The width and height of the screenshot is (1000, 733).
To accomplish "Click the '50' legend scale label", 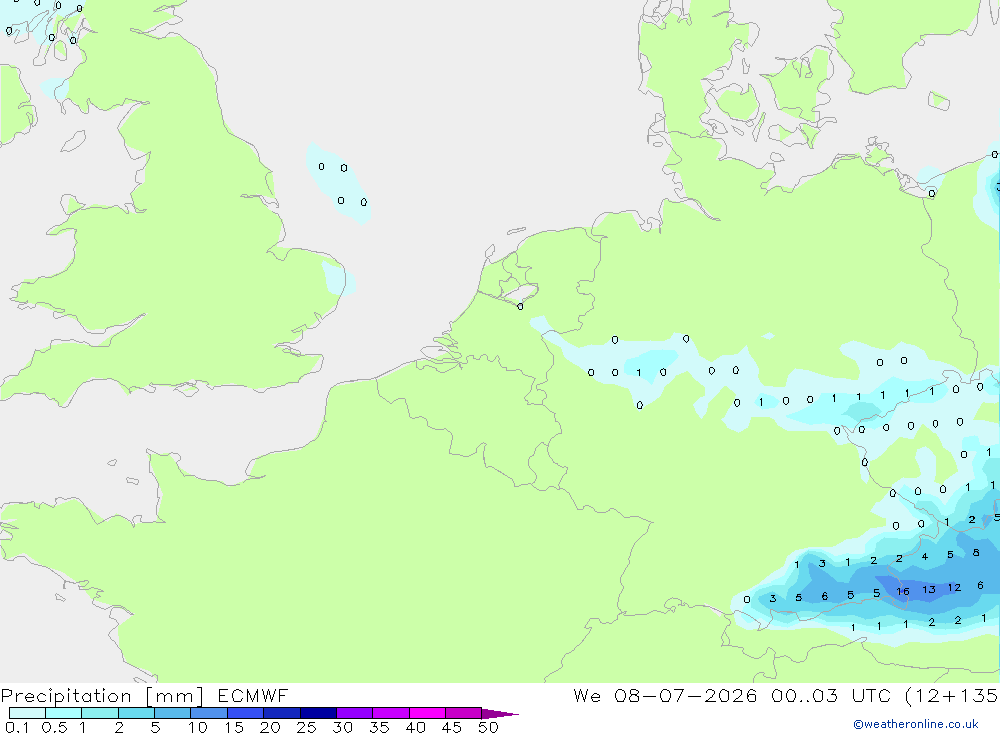I will click(488, 727).
